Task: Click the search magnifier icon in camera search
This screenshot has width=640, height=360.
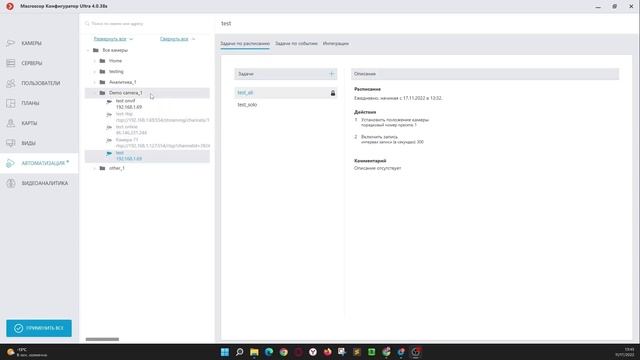Action: pyautogui.click(x=87, y=24)
